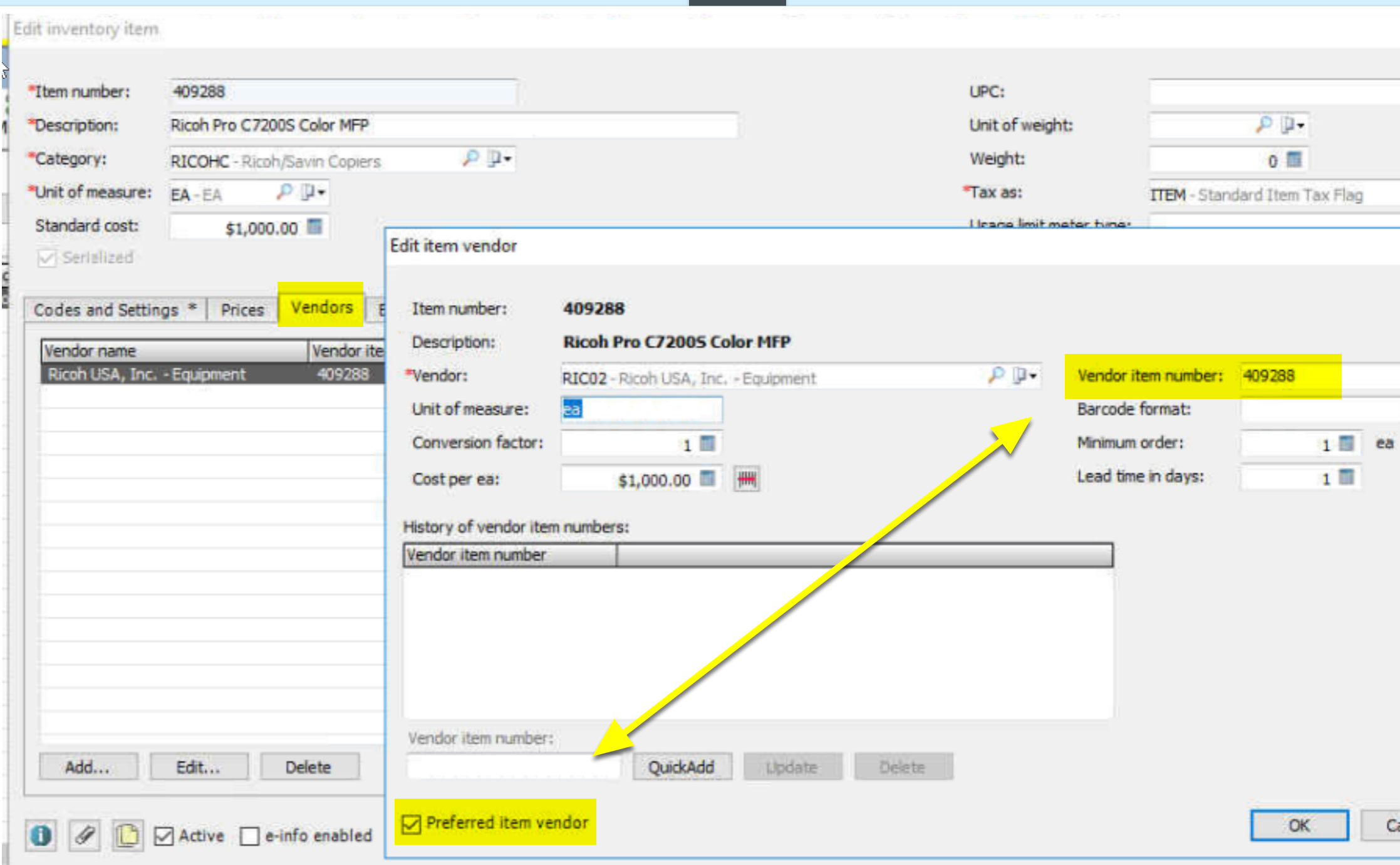Click the UPC input field

click(x=1274, y=91)
